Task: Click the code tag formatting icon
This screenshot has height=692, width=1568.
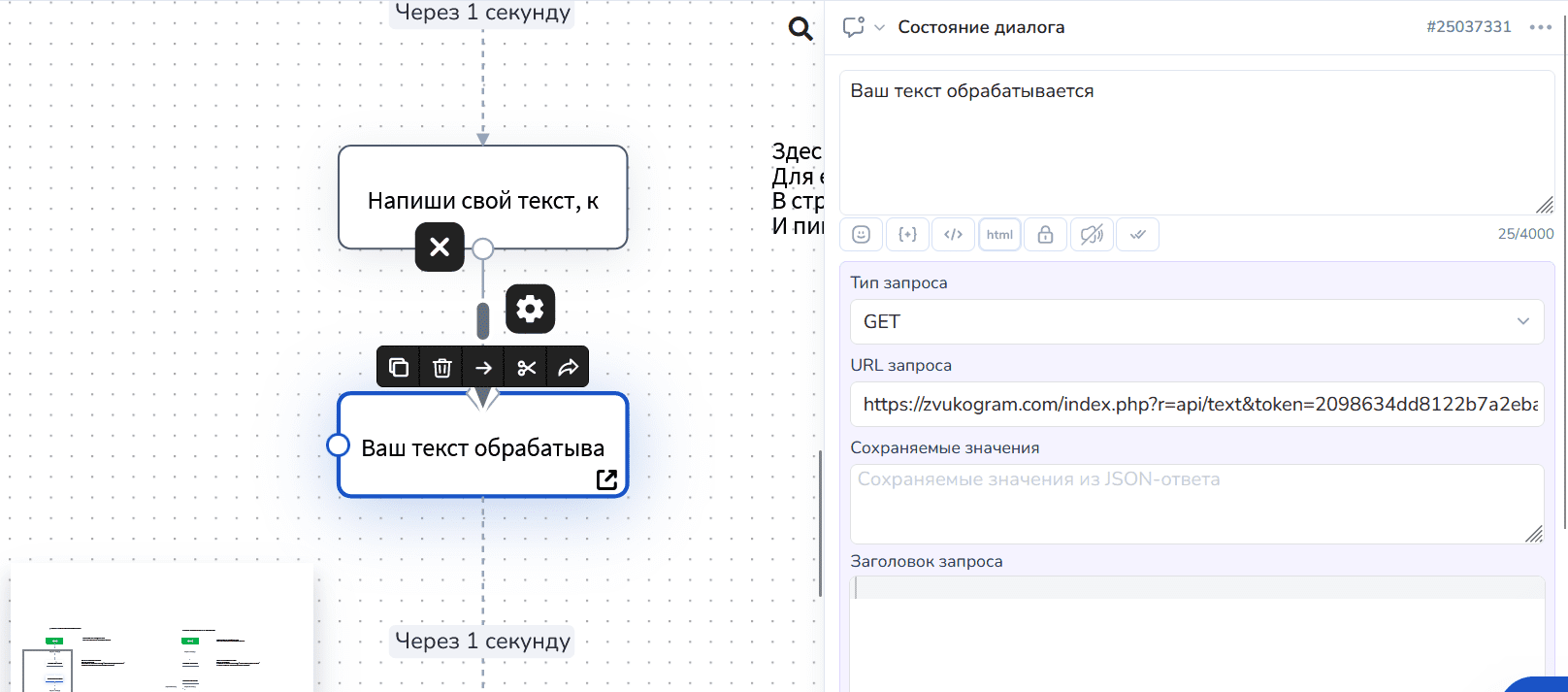Action: tap(953, 235)
